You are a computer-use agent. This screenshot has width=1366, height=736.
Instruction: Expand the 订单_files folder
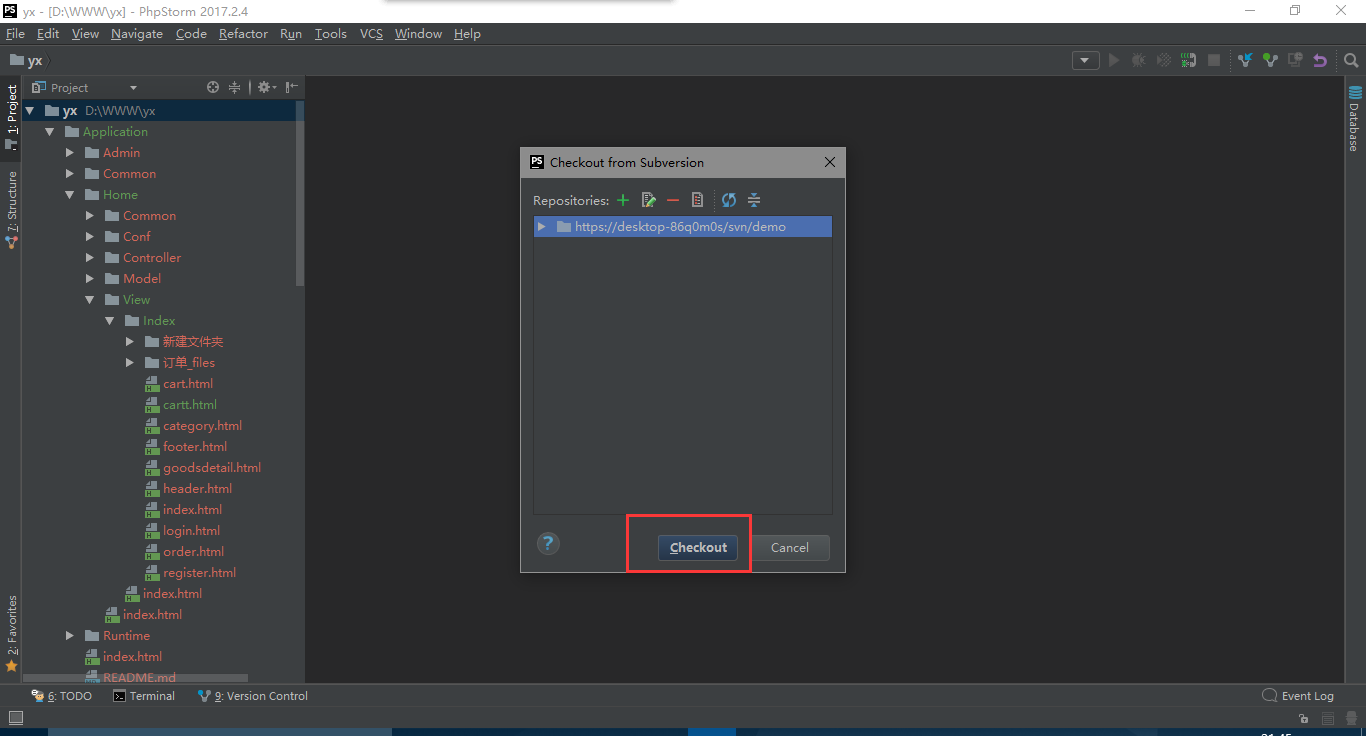click(130, 363)
